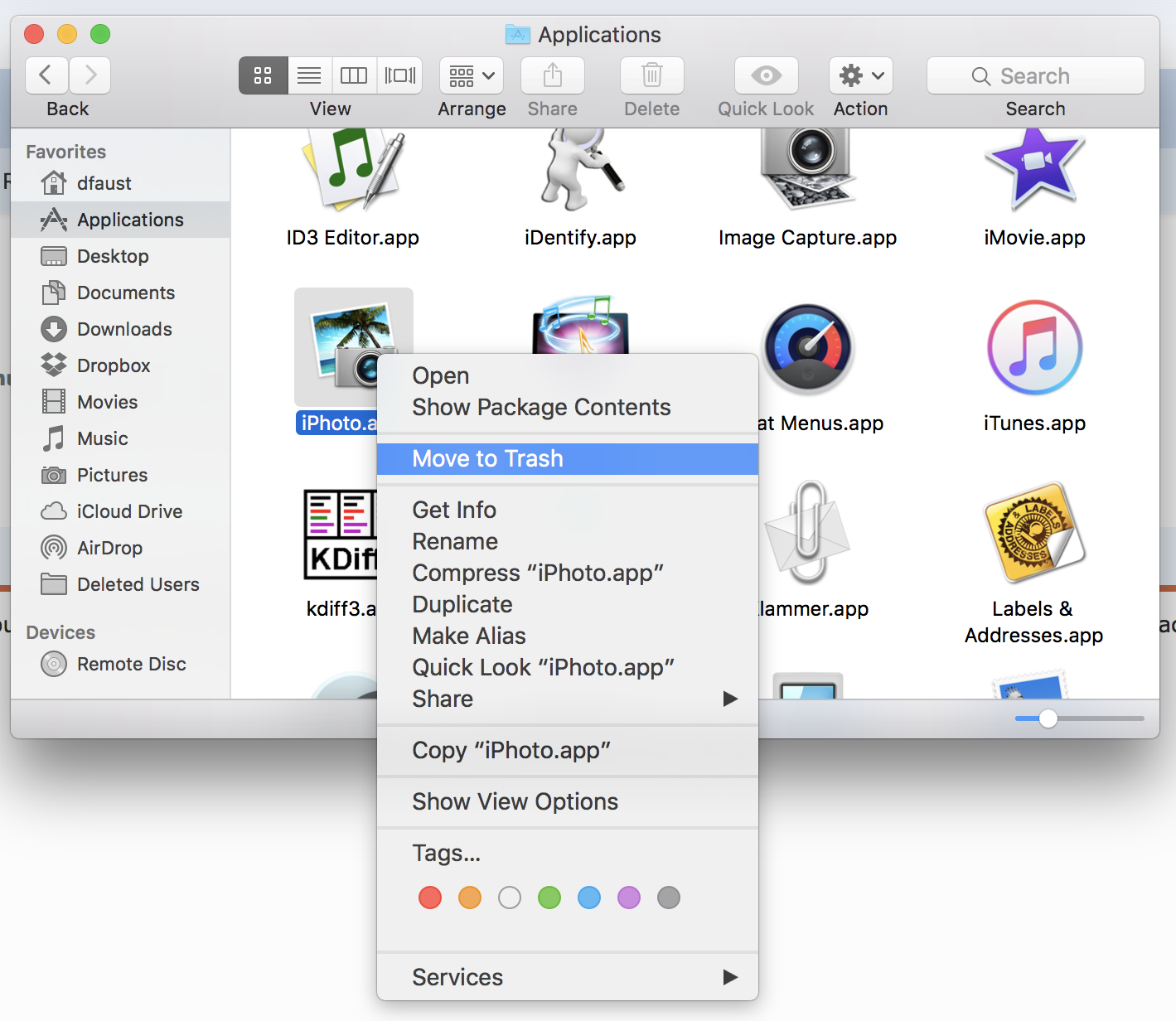This screenshot has height=1021, width=1176.
Task: Switch to icon view mode
Action: click(x=264, y=75)
